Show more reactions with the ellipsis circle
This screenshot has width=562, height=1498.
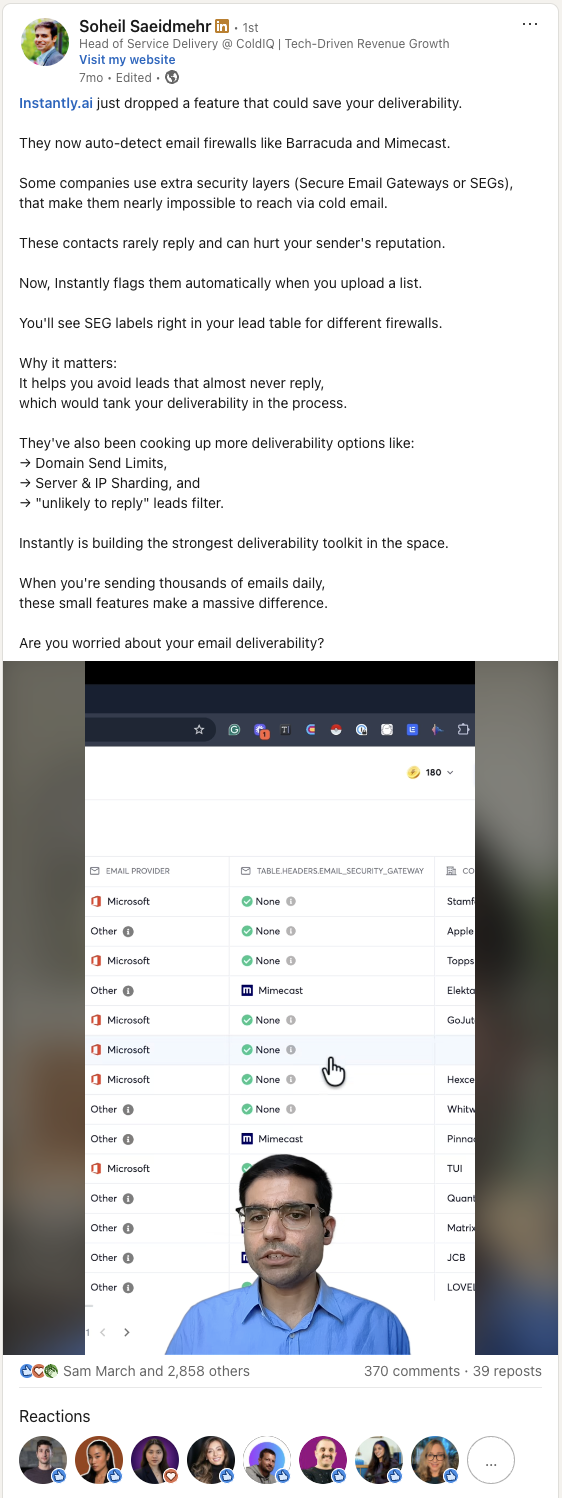coord(491,1461)
